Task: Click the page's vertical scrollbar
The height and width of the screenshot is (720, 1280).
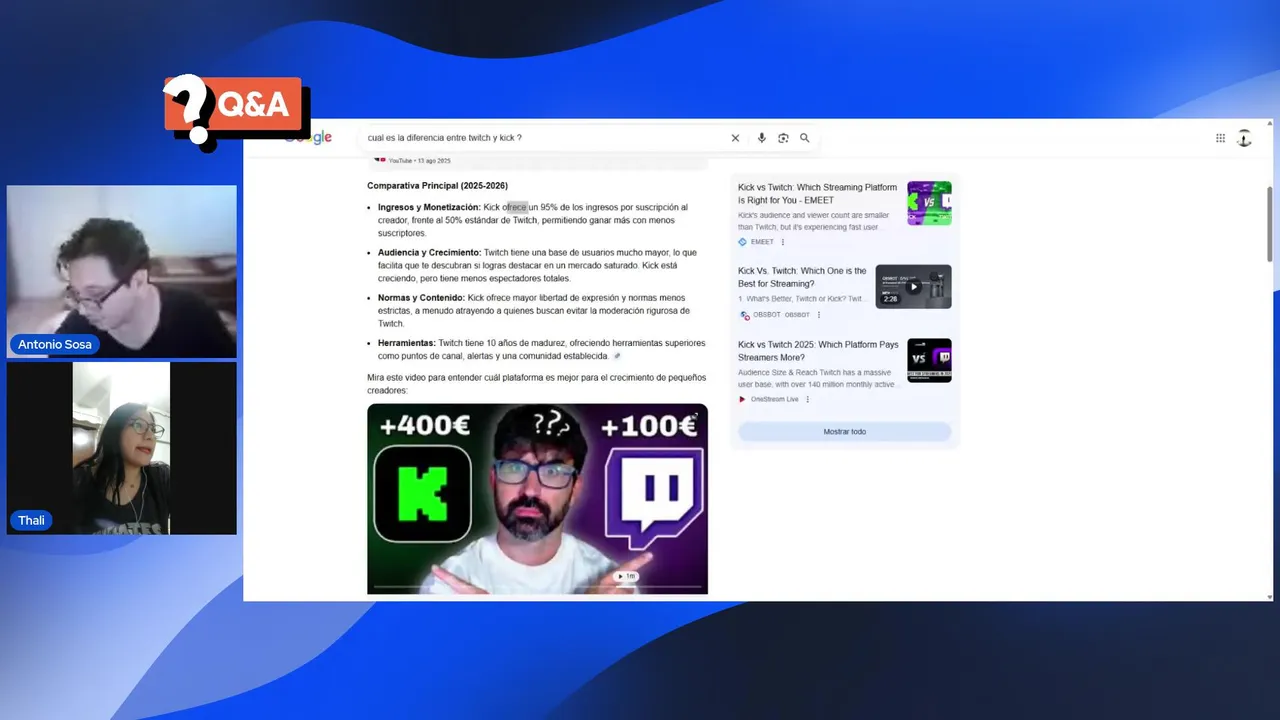Action: pos(1270,225)
